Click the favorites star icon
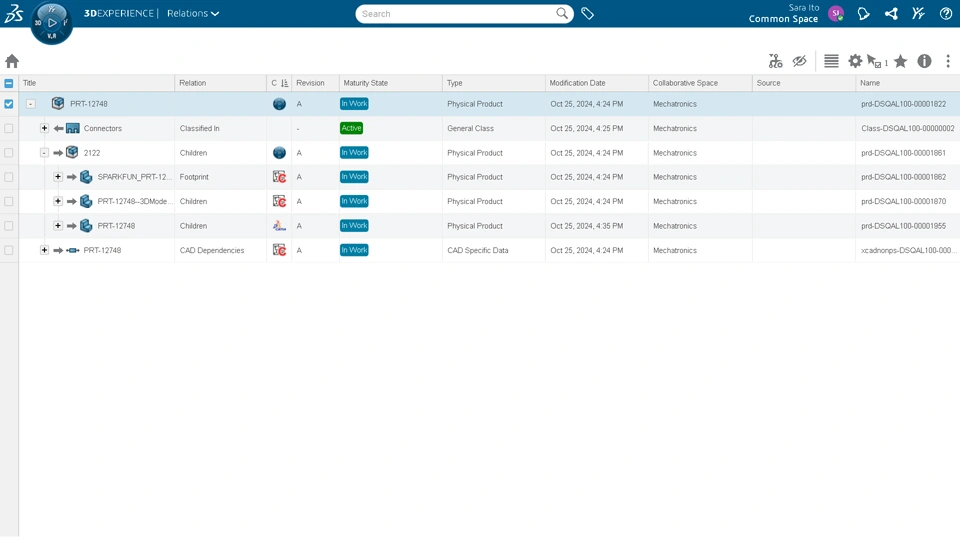This screenshot has height=540, width=960. (900, 61)
